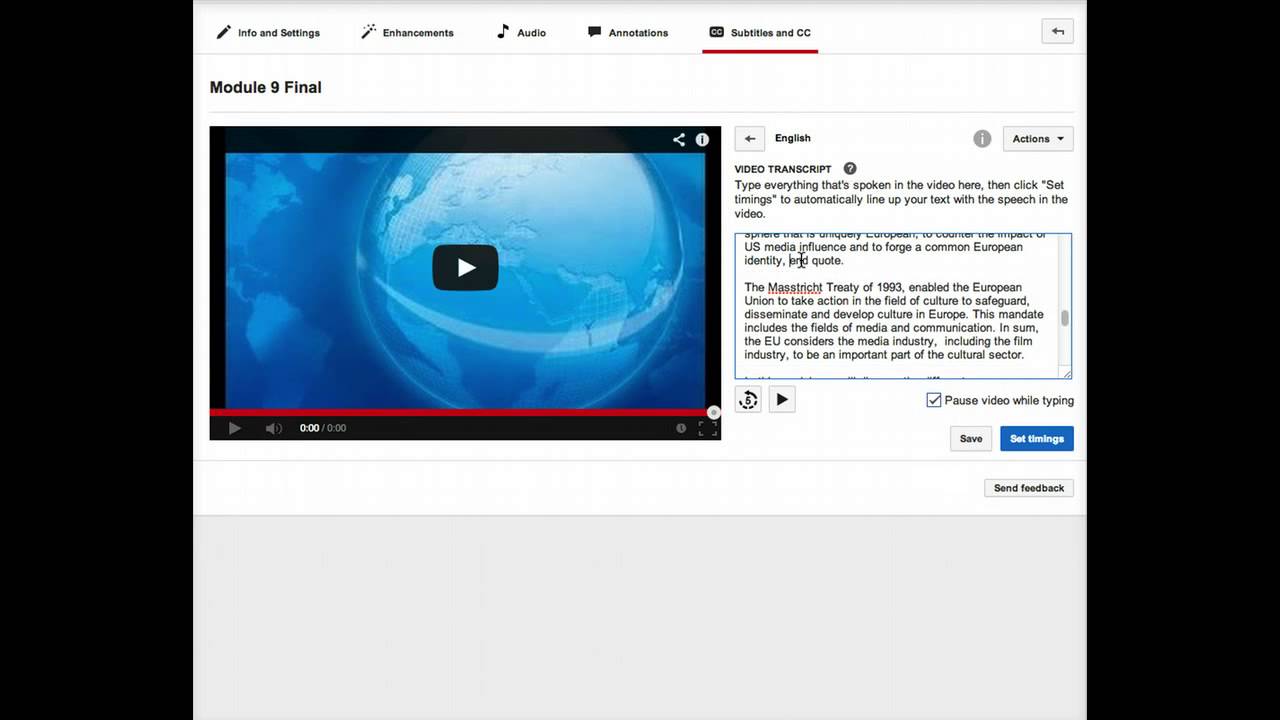Click the Send feedback button

tap(1029, 488)
